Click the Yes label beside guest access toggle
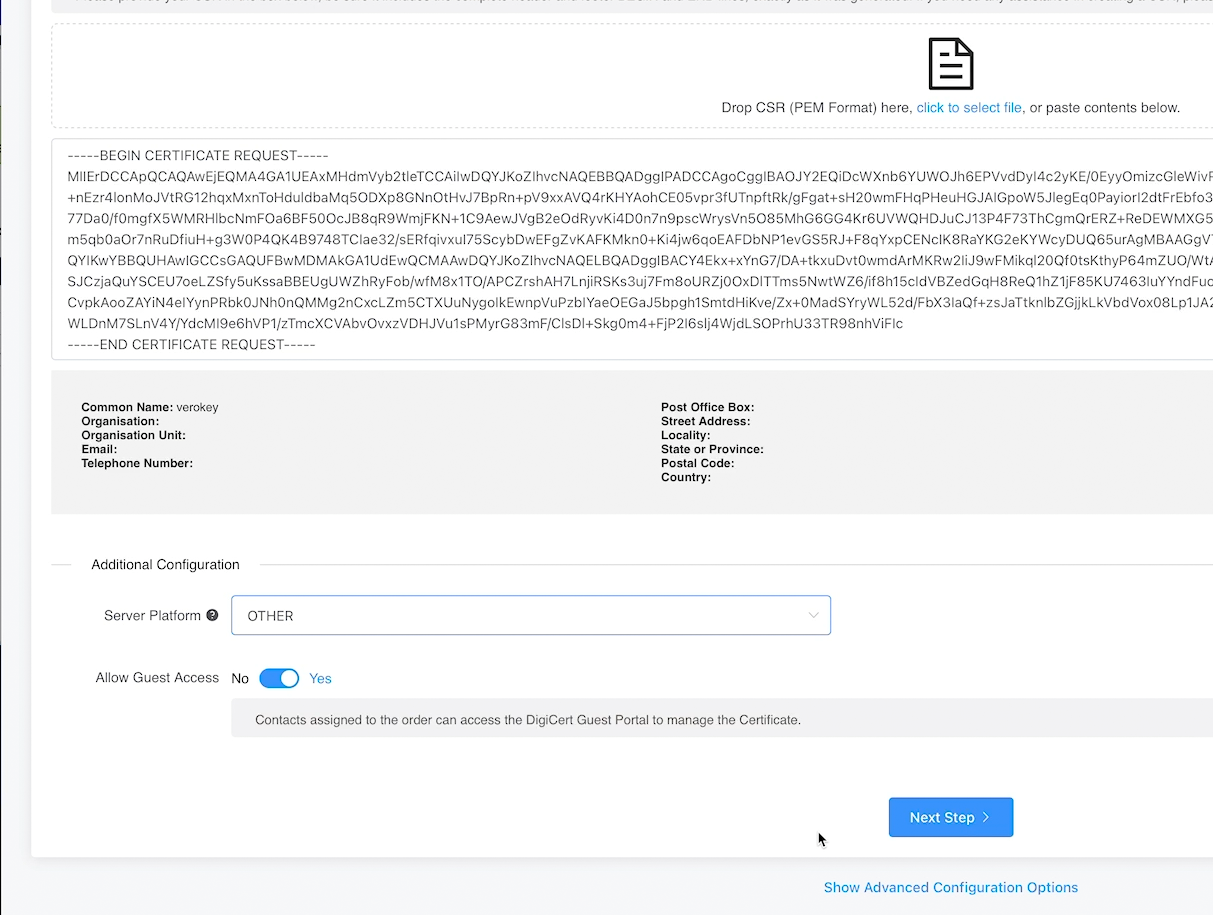The image size is (1213, 915). tap(320, 678)
